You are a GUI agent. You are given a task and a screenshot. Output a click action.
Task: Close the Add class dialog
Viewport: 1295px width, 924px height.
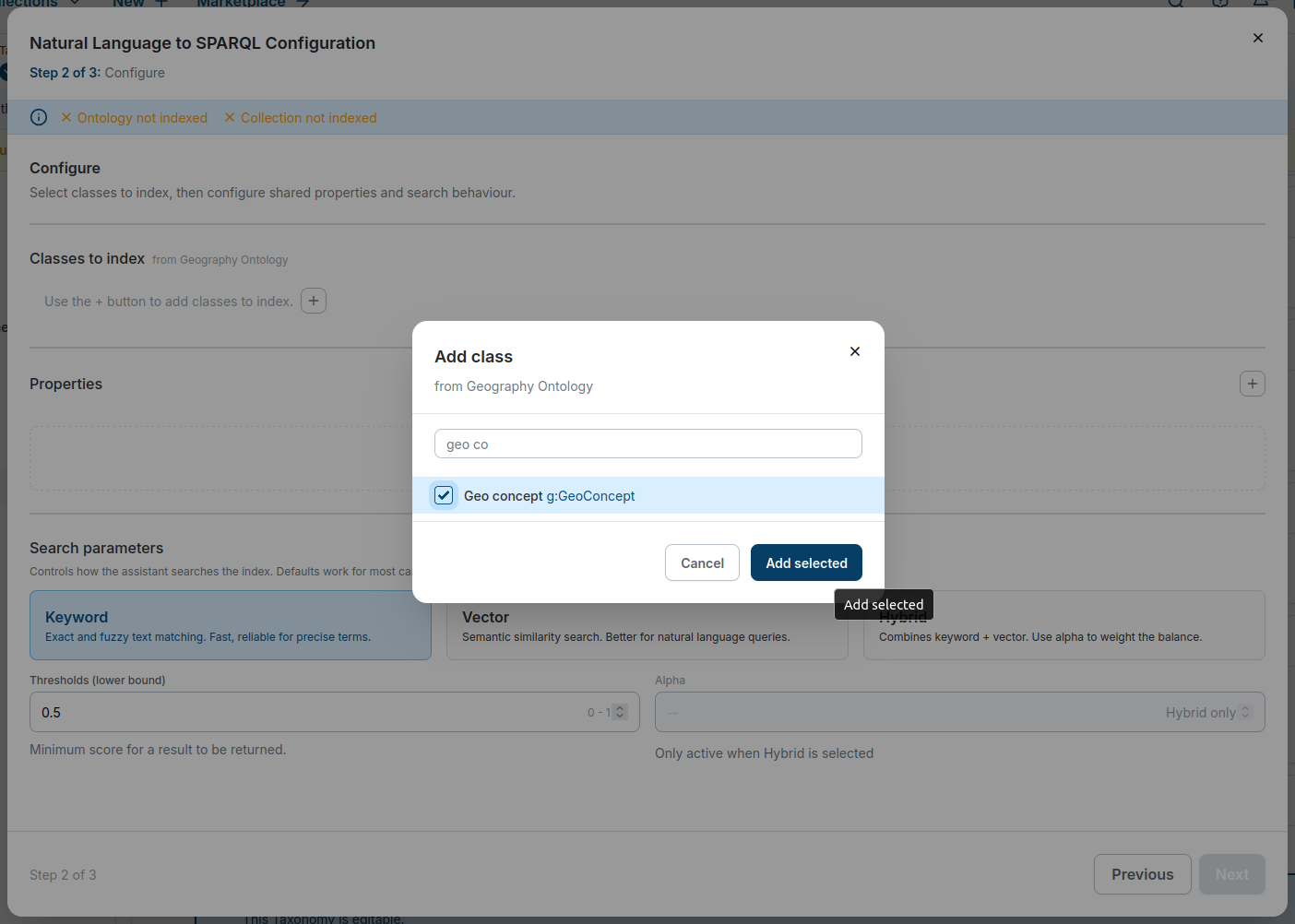tap(855, 351)
